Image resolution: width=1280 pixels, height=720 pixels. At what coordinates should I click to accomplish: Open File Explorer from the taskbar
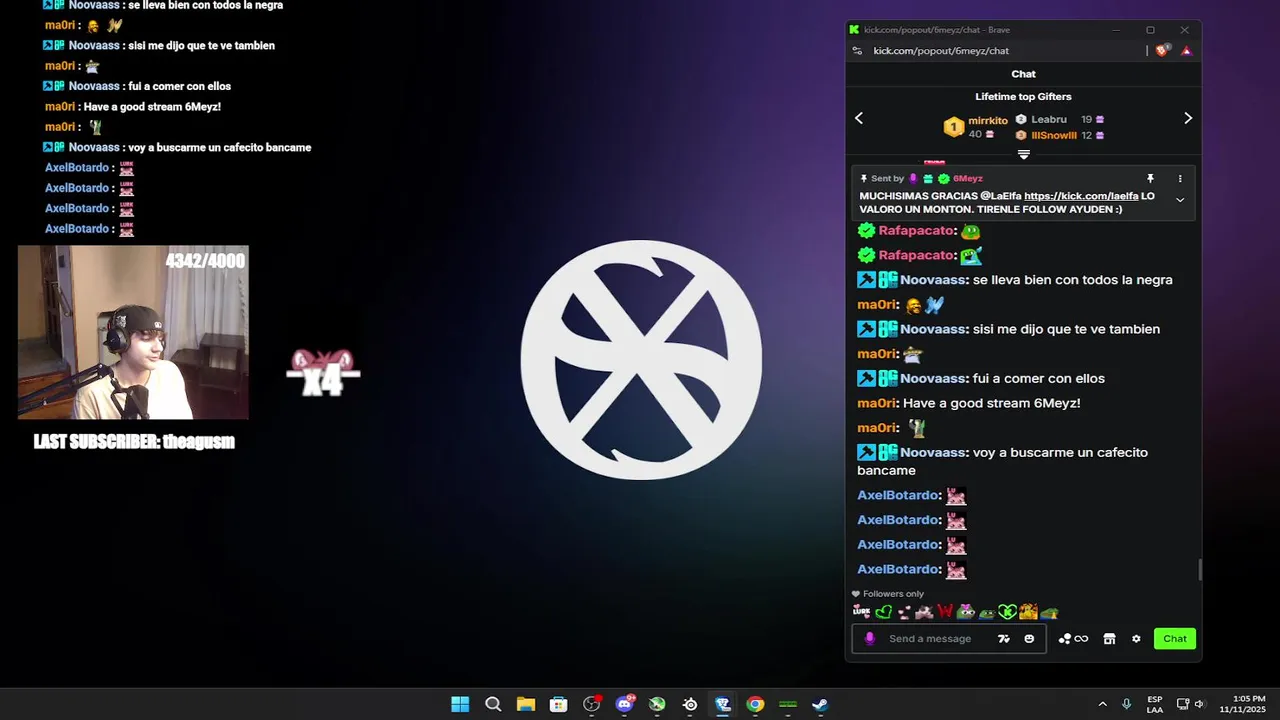pyautogui.click(x=526, y=704)
